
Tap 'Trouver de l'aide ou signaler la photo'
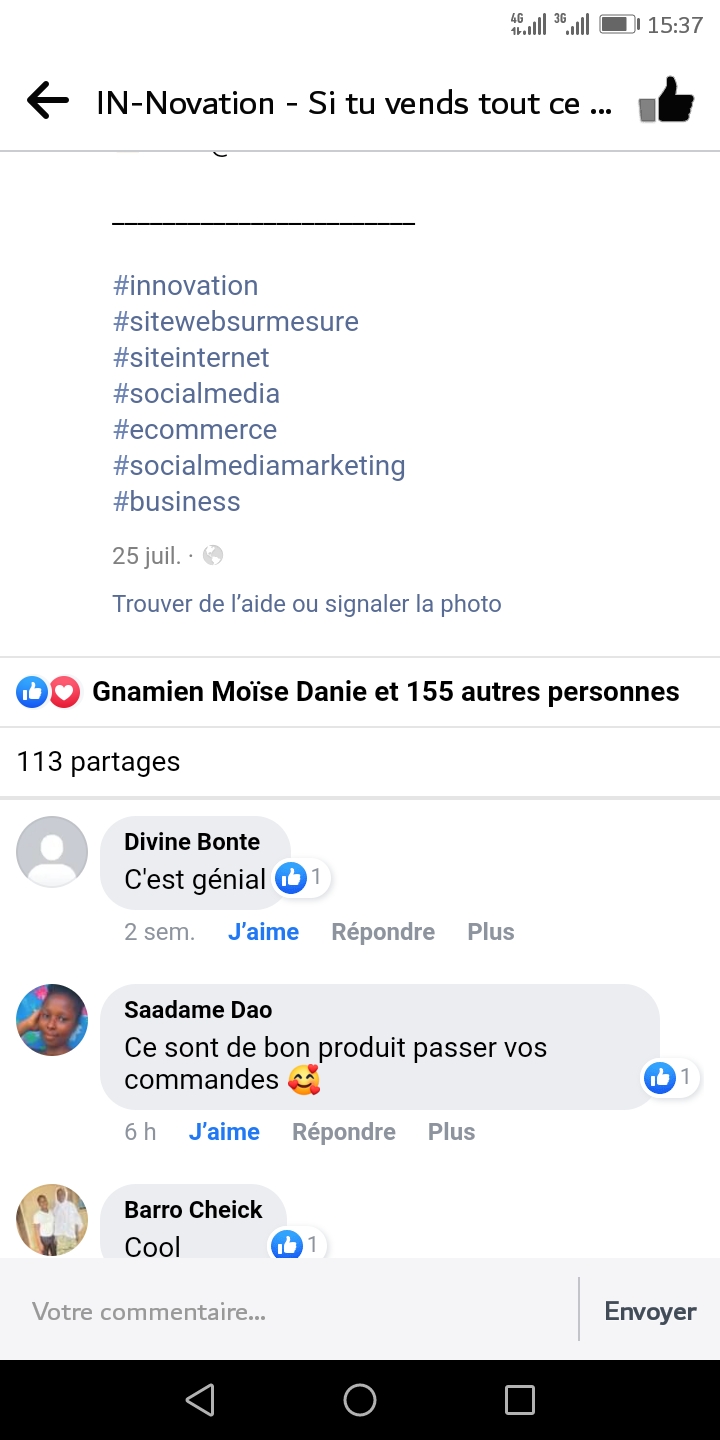307,604
